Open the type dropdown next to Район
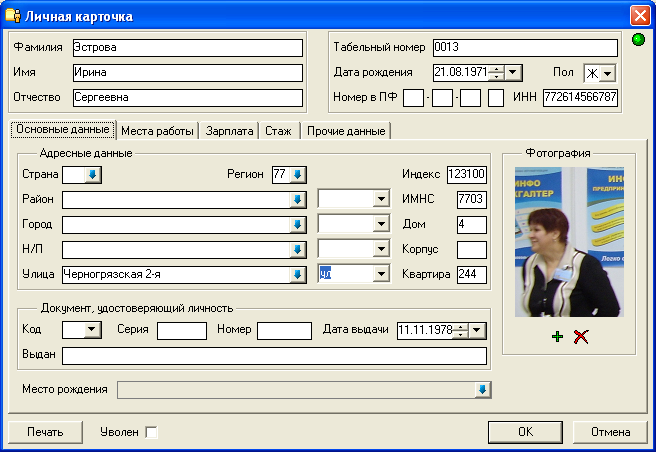 pyautogui.click(x=381, y=199)
